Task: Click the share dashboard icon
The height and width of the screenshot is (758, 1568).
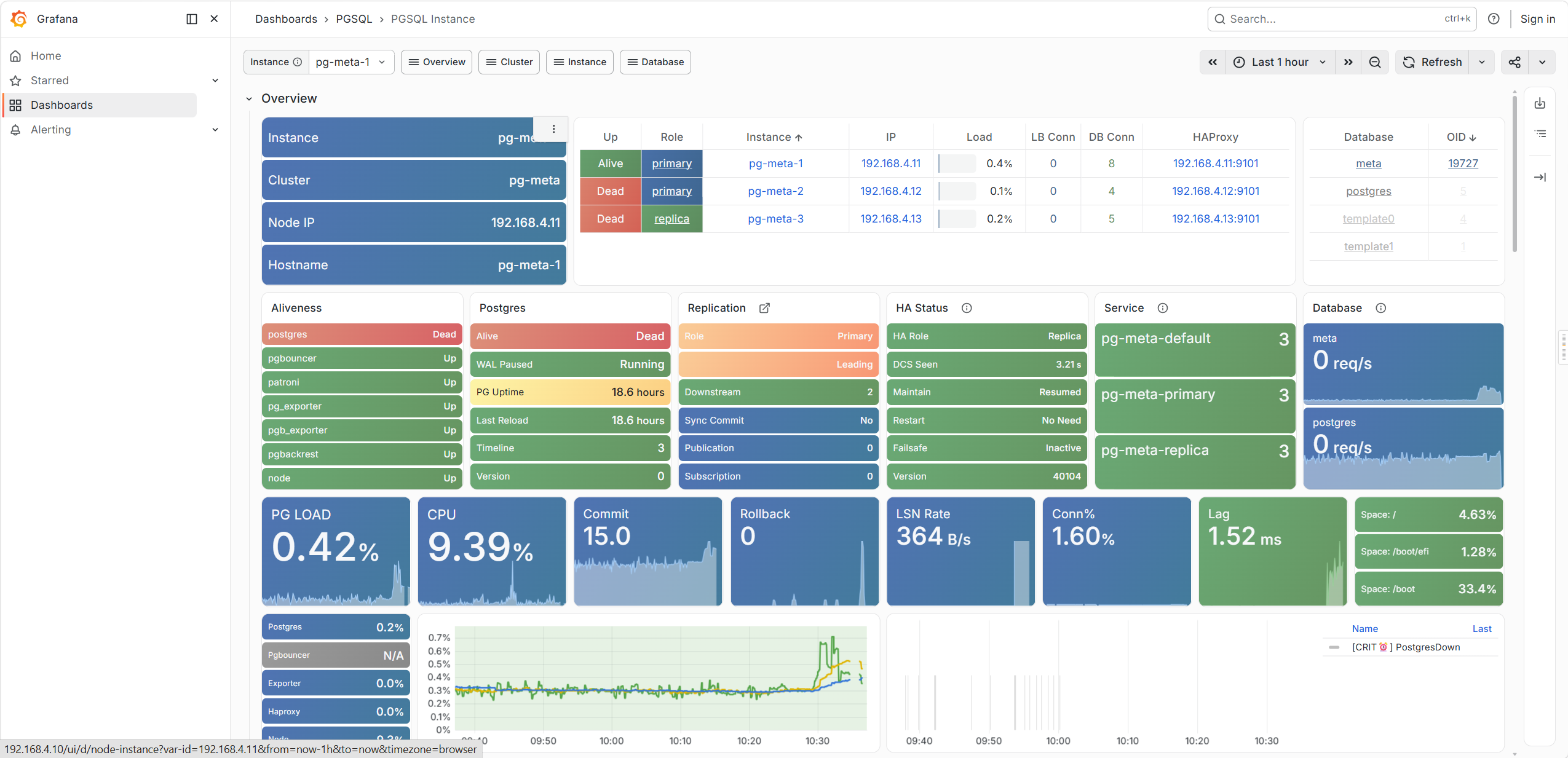Action: (x=1515, y=62)
